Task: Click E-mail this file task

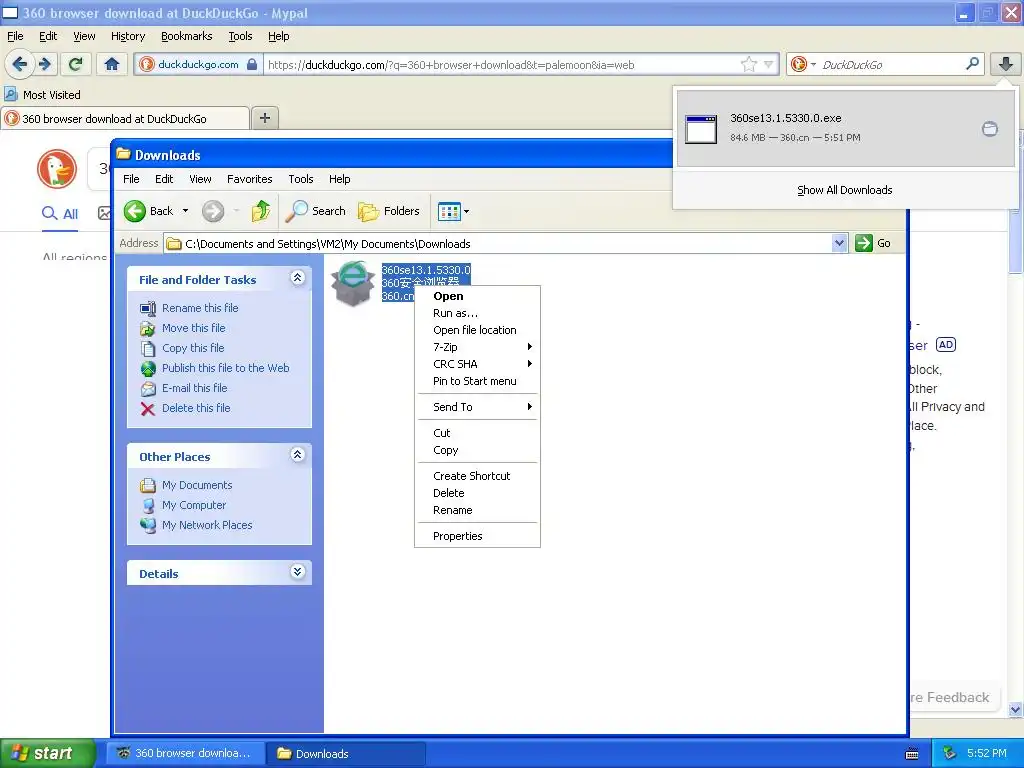Action: coord(195,388)
